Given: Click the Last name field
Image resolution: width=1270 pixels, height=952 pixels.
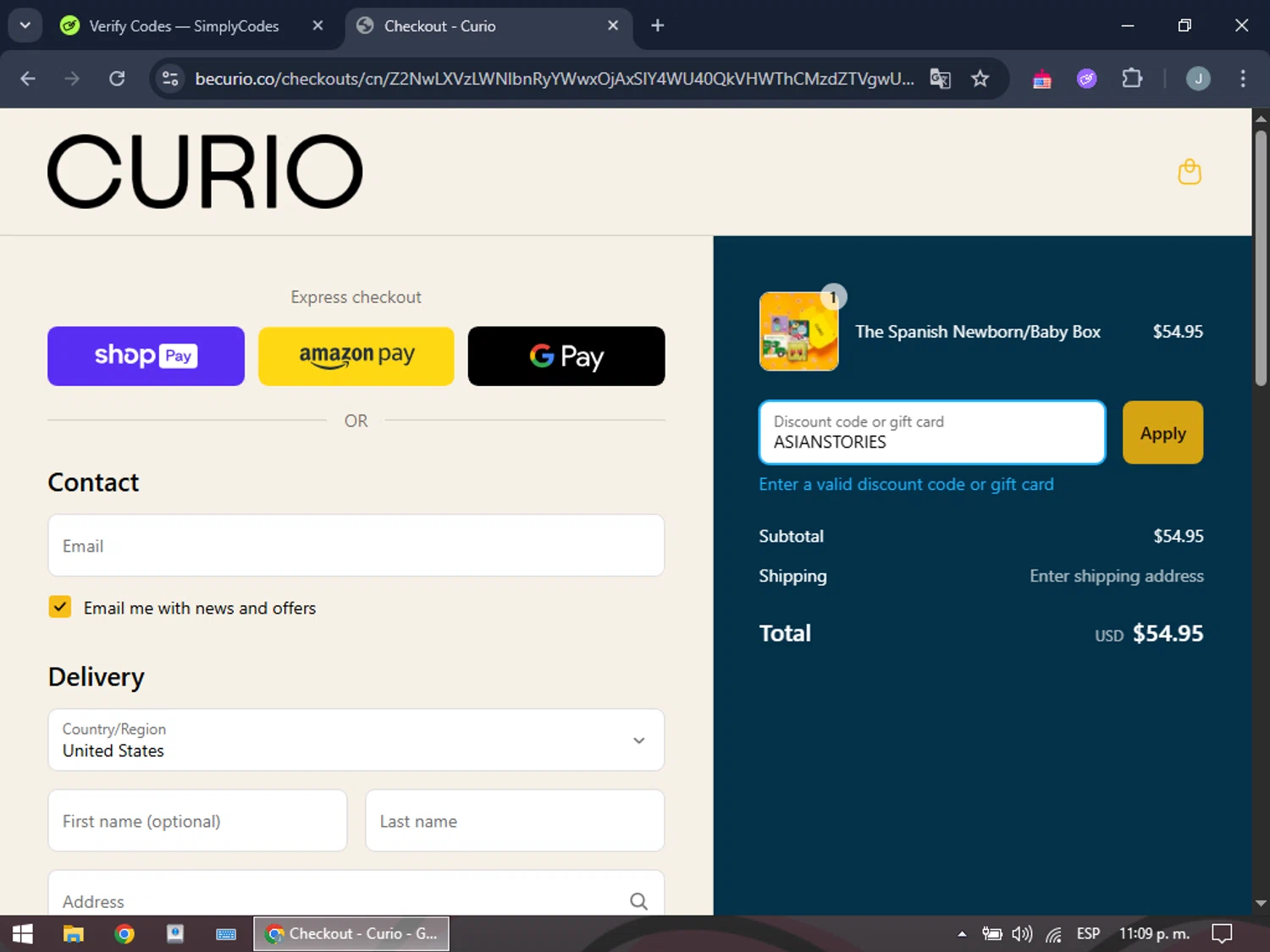Looking at the screenshot, I should [515, 821].
